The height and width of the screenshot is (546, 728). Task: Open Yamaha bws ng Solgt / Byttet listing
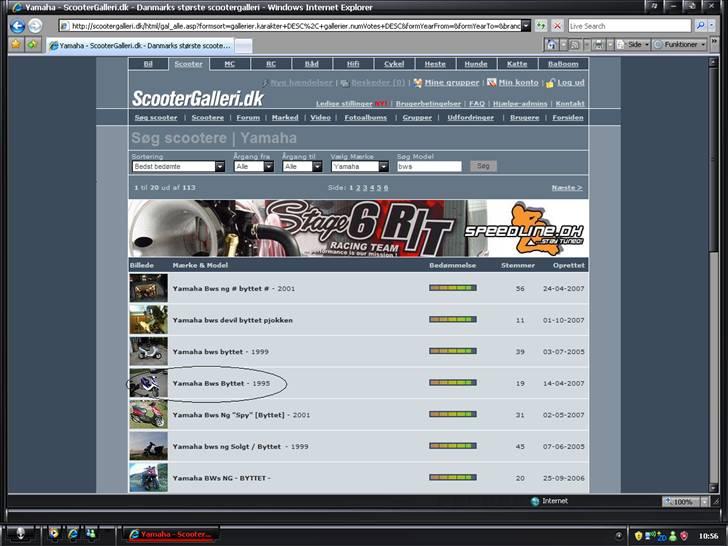(x=240, y=446)
